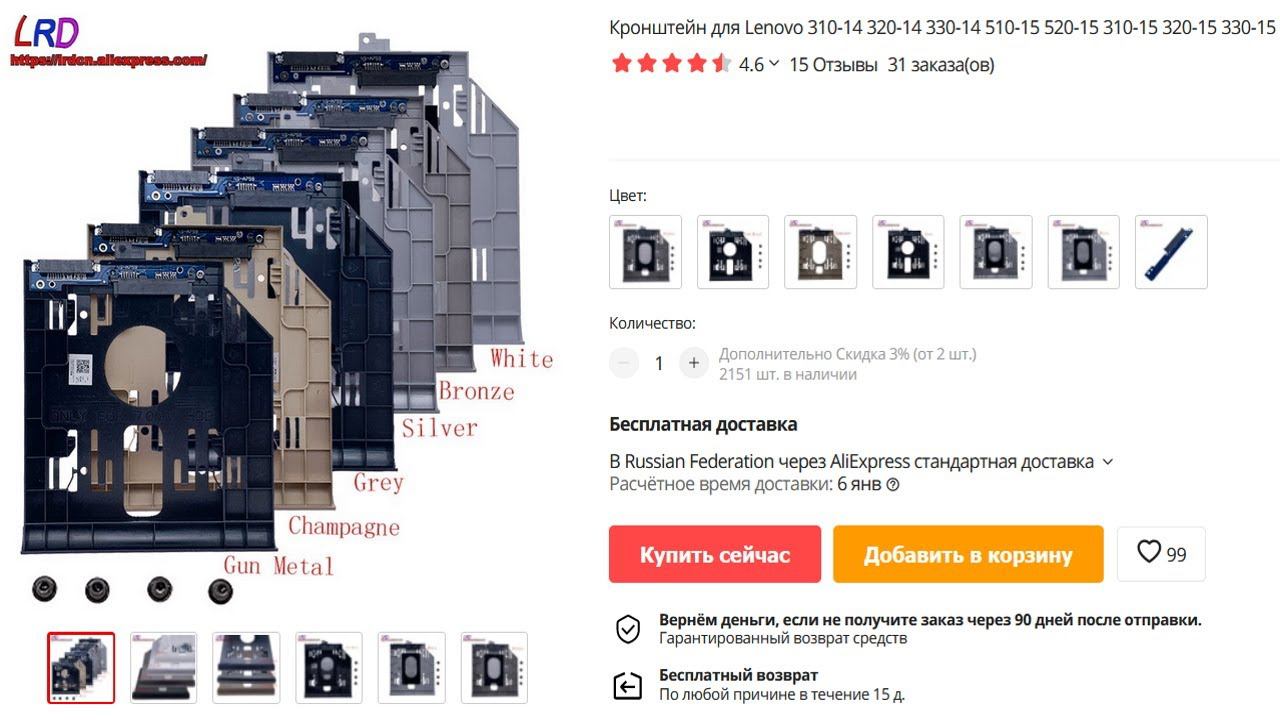The height and width of the screenshot is (720, 1280).
Task: Select the last gallery thumbnail in the row
Action: pos(494,667)
